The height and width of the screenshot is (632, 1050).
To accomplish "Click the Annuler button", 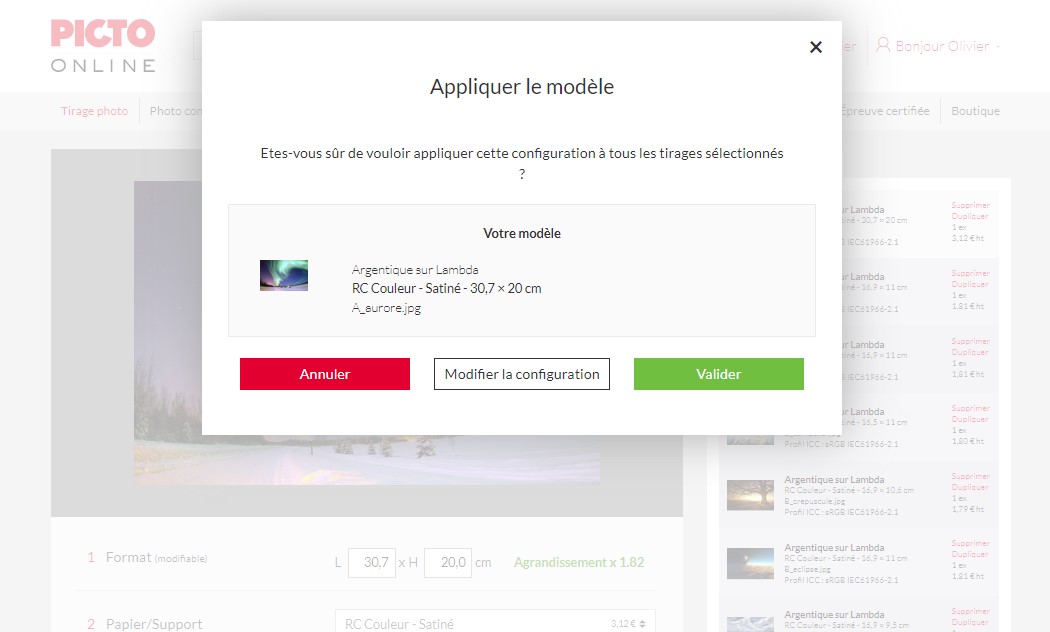I will [324, 373].
